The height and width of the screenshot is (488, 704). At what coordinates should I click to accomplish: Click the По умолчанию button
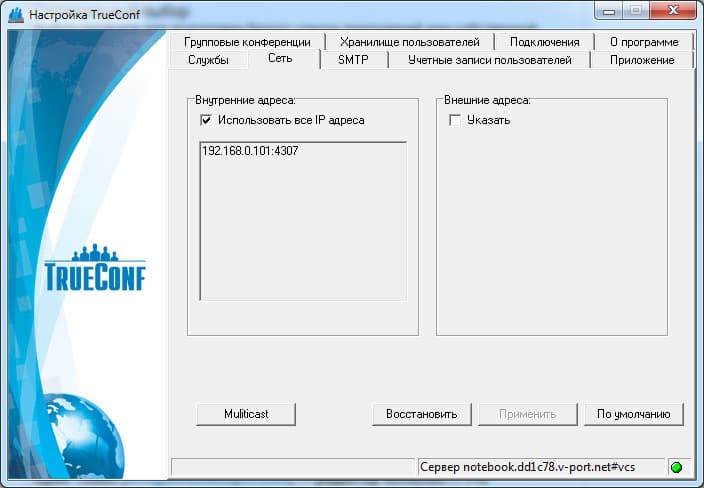tap(634, 414)
